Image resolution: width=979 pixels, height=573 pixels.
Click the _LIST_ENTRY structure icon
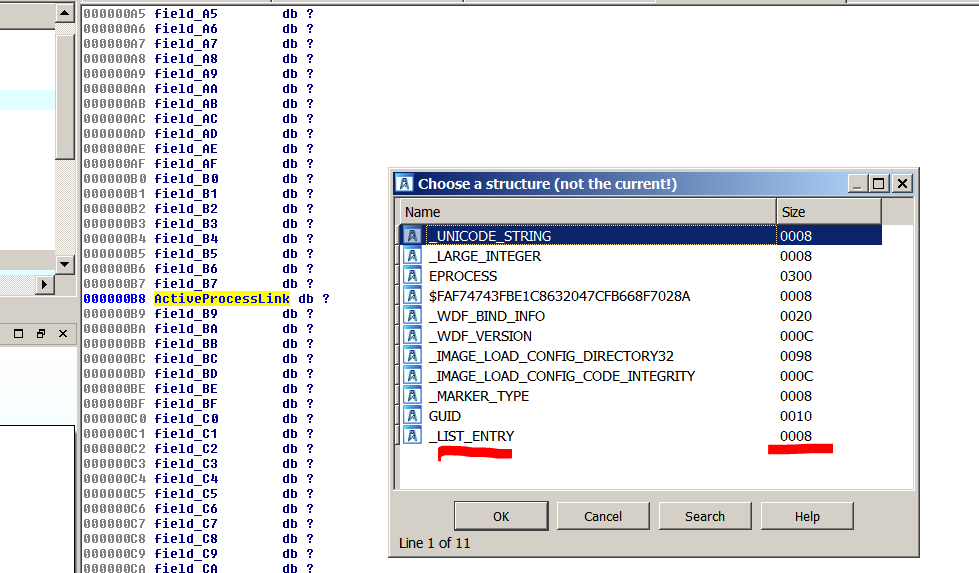(x=412, y=436)
